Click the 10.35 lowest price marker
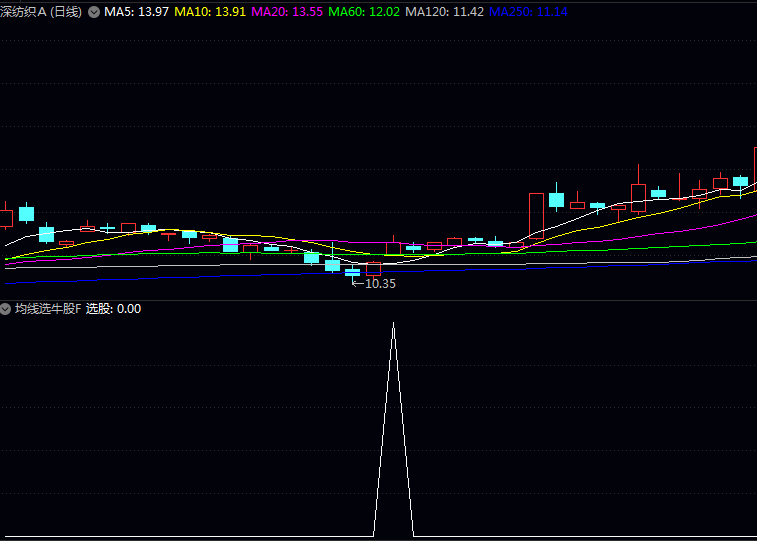 379,284
